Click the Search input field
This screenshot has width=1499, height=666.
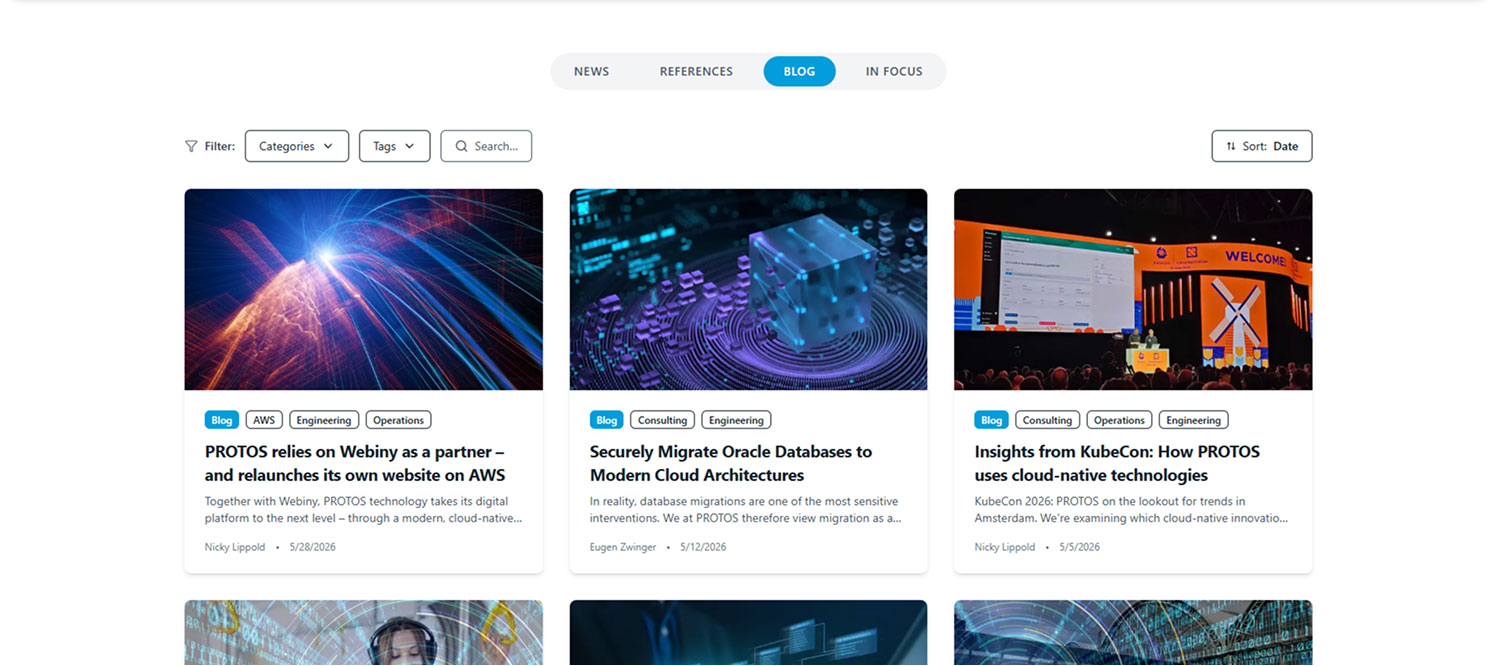[x=486, y=146]
